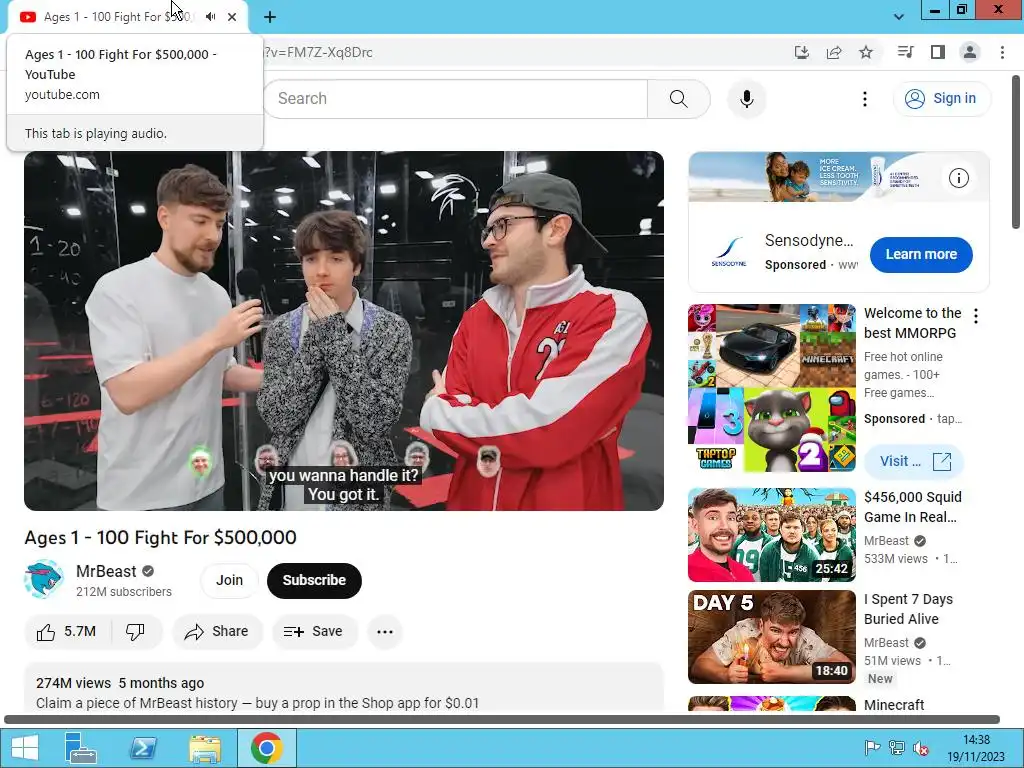Open the TapTop Games ad thumbnail

pos(771,388)
